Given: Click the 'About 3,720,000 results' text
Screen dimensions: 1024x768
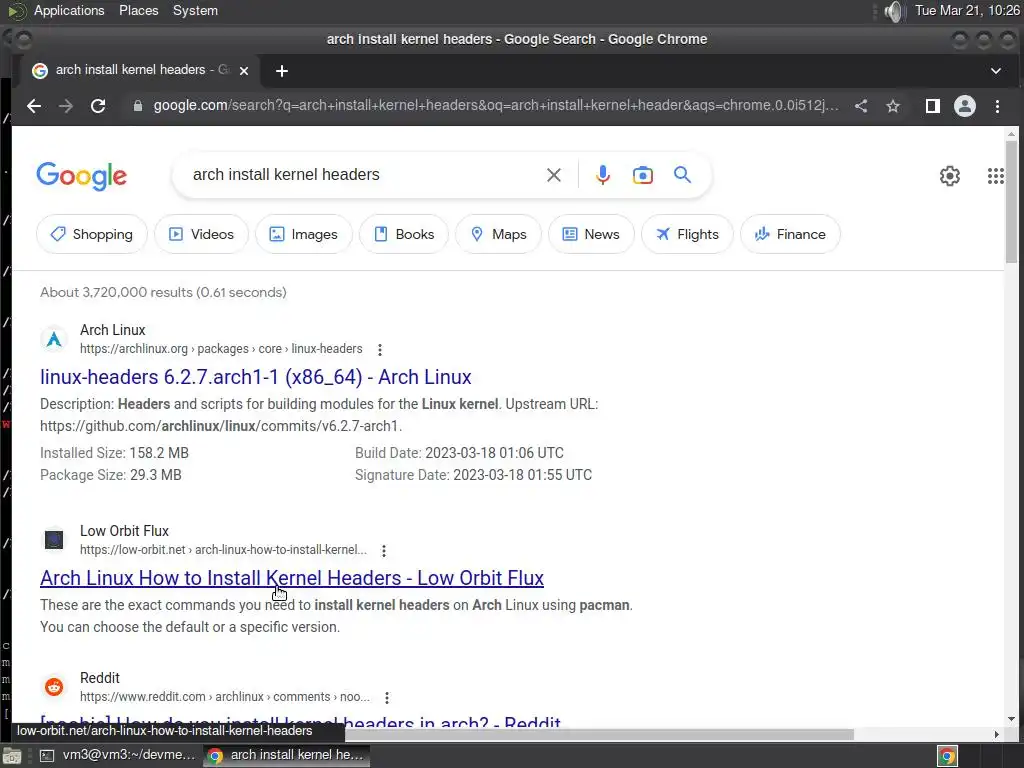Looking at the screenshot, I should point(163,293).
